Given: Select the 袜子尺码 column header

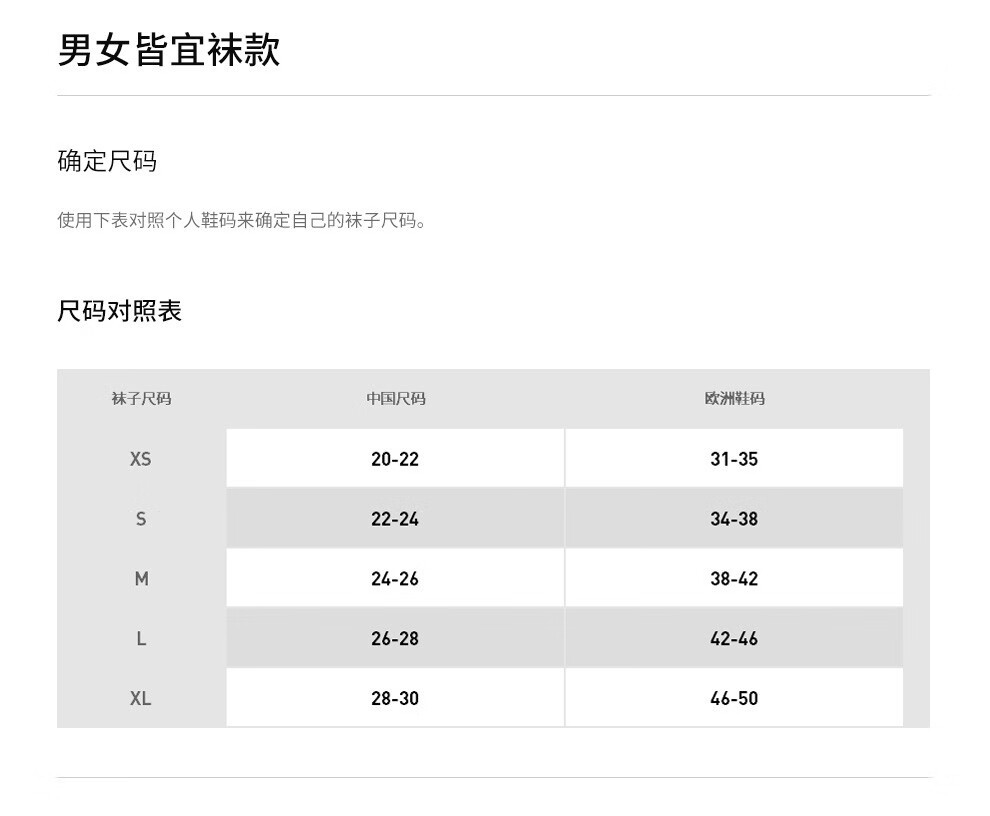Looking at the screenshot, I should click(x=141, y=399).
